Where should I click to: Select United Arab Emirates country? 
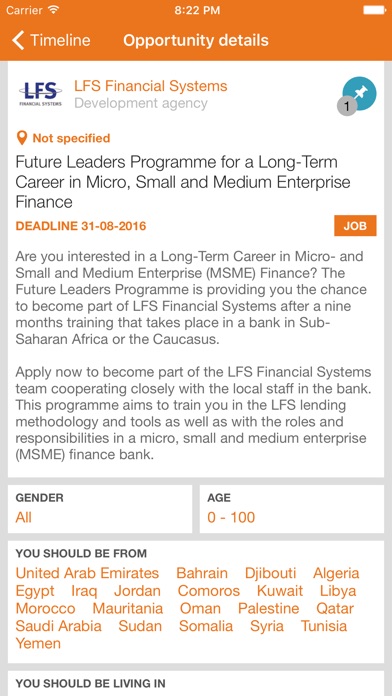pyautogui.click(x=87, y=573)
